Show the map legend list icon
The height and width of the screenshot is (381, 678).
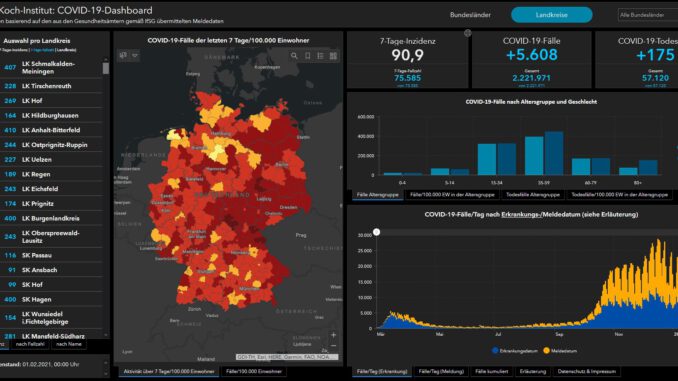coord(320,56)
